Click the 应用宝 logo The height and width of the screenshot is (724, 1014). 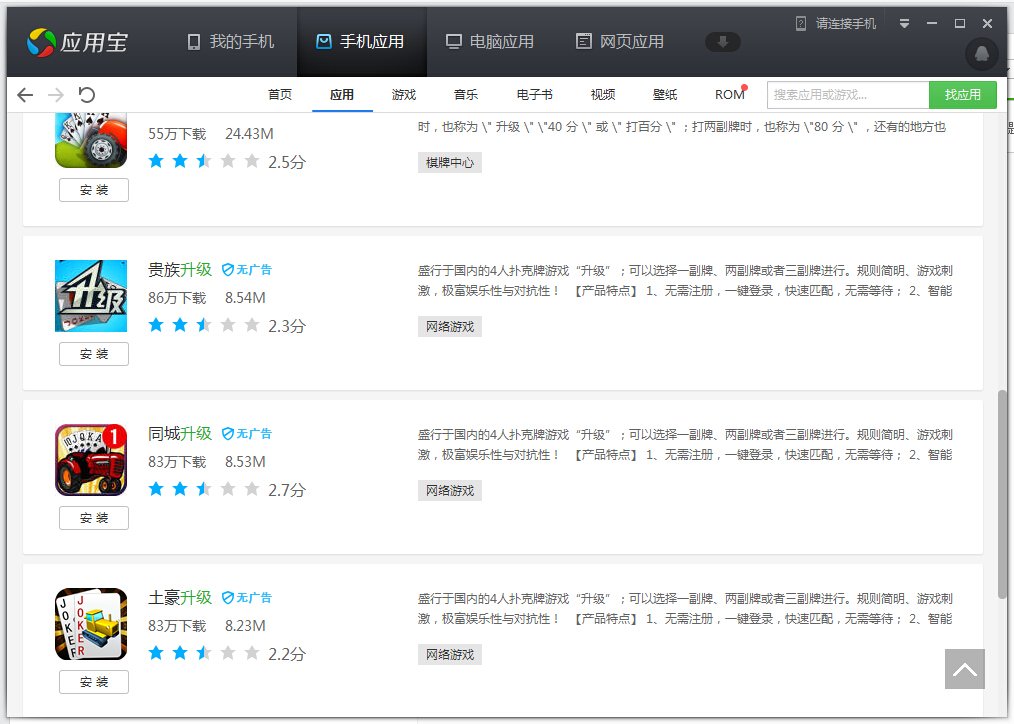(77, 42)
